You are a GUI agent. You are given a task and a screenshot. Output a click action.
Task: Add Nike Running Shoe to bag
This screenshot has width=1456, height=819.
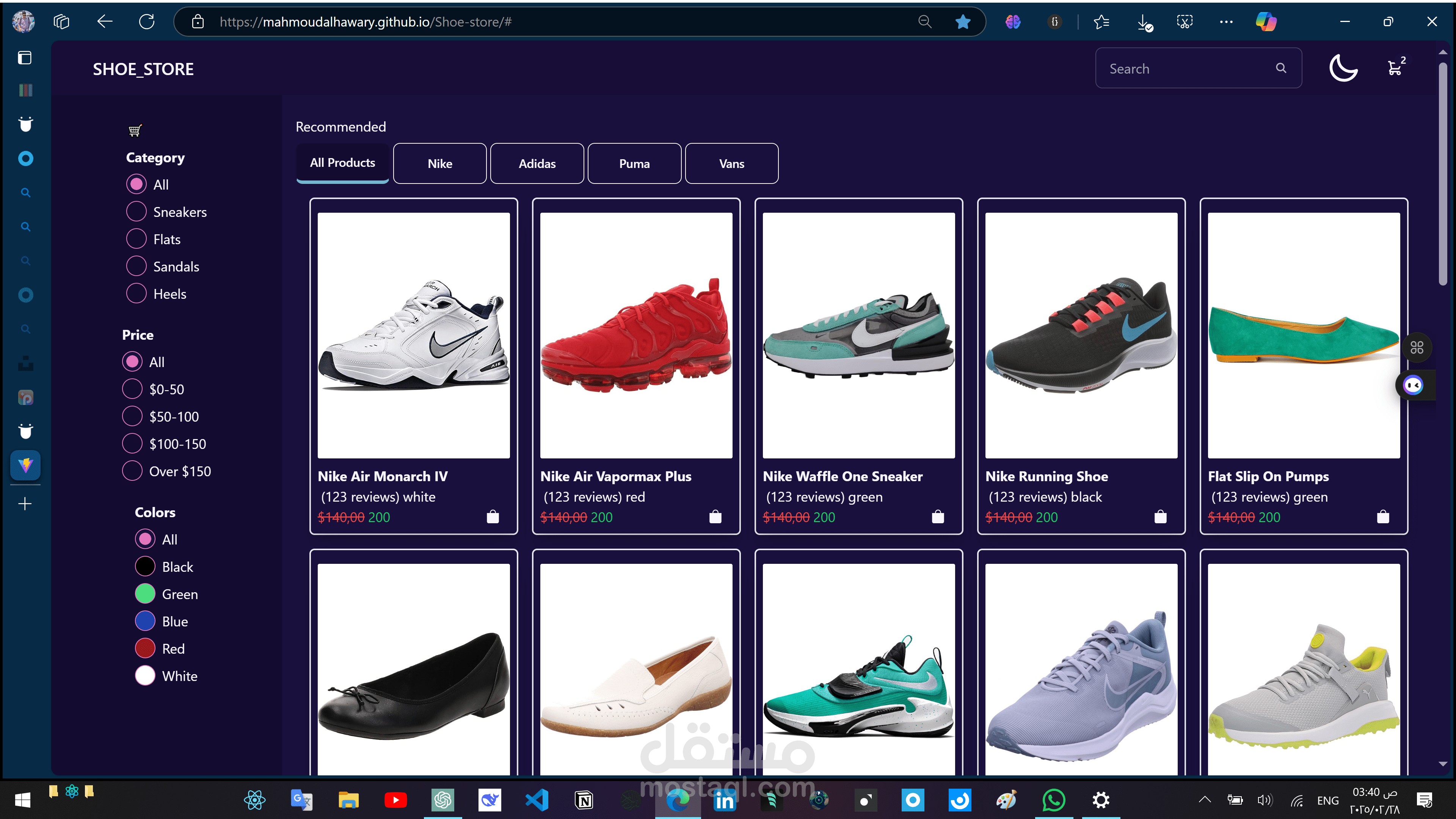[x=1160, y=516]
